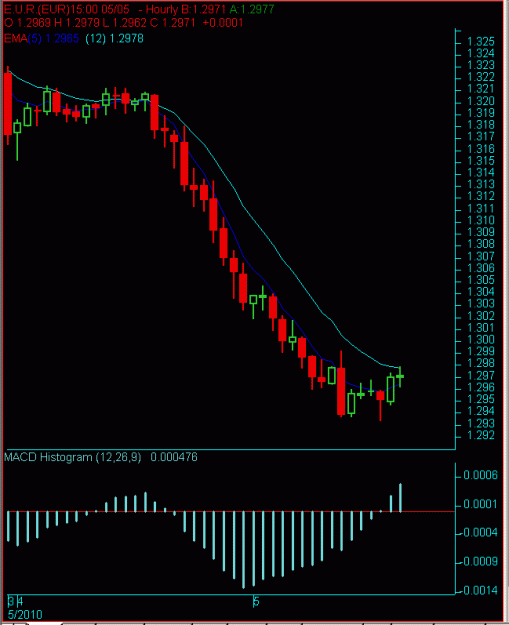Viewport: 509px width, 625px height.
Task: Click the 1.292 price axis label
Action: point(480,435)
